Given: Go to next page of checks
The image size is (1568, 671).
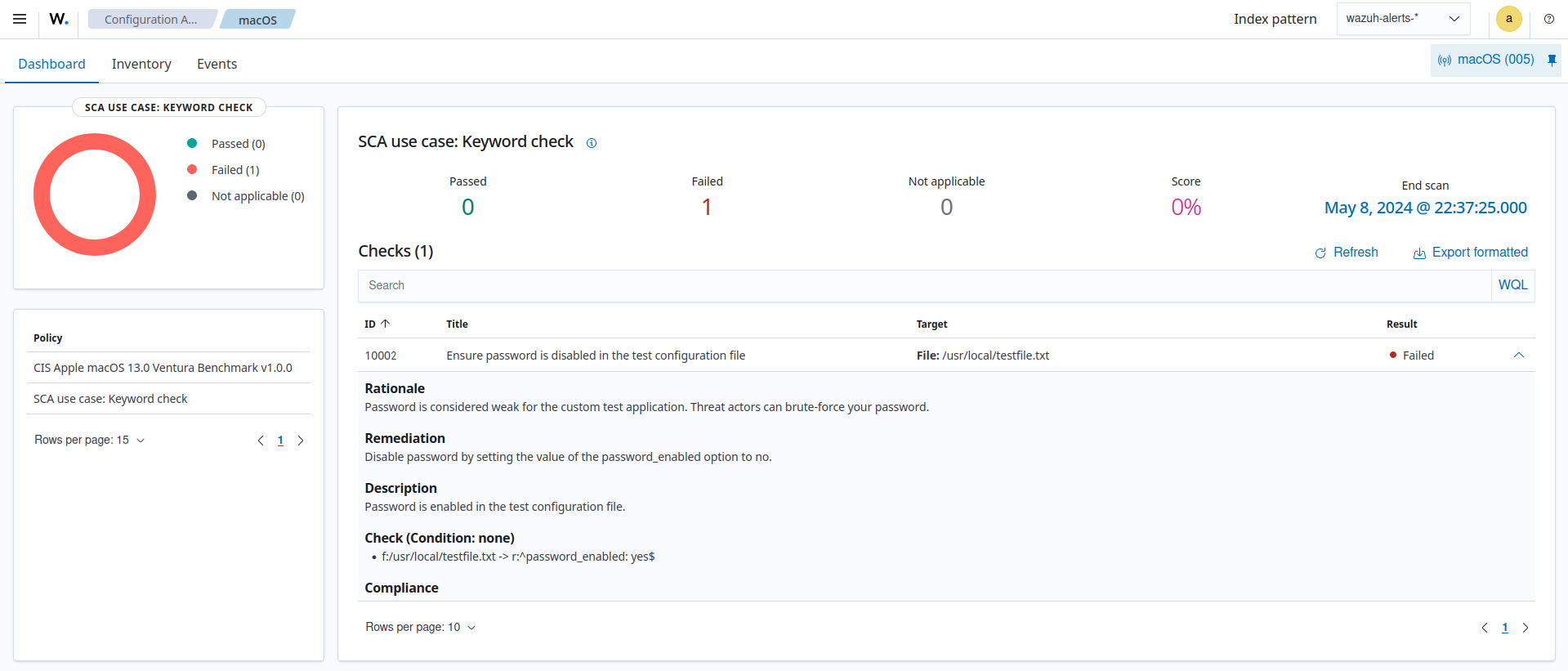Looking at the screenshot, I should click(1525, 628).
